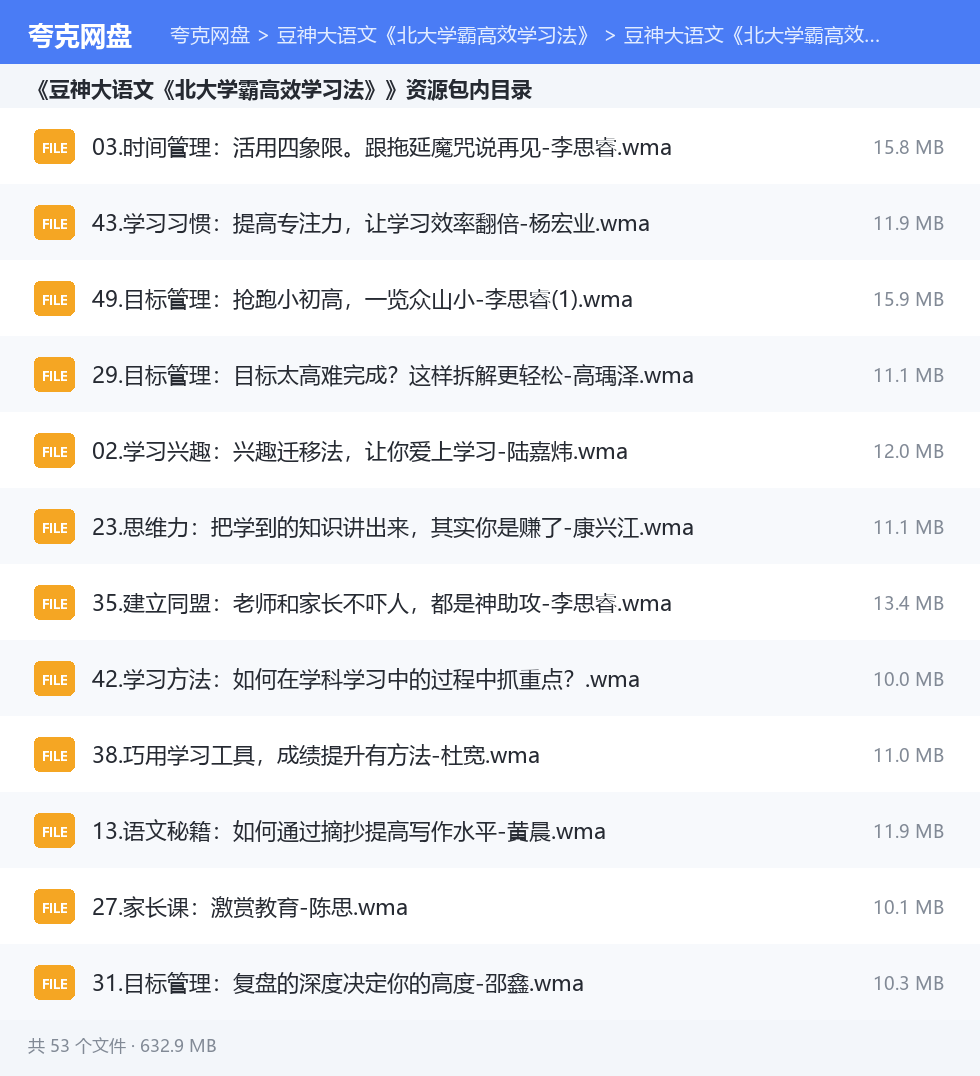
Task: Click size 10.0 MB of 42.学习方法 file
Action: click(x=908, y=679)
